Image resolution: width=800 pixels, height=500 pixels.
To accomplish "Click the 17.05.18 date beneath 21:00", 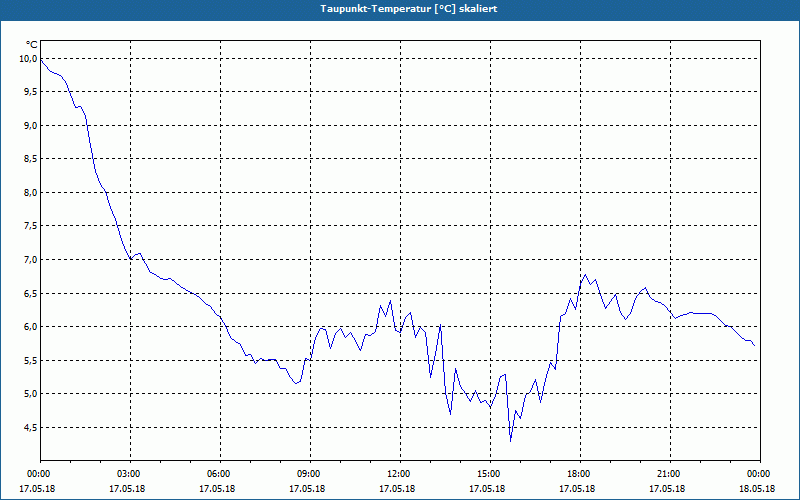I will (667, 489).
